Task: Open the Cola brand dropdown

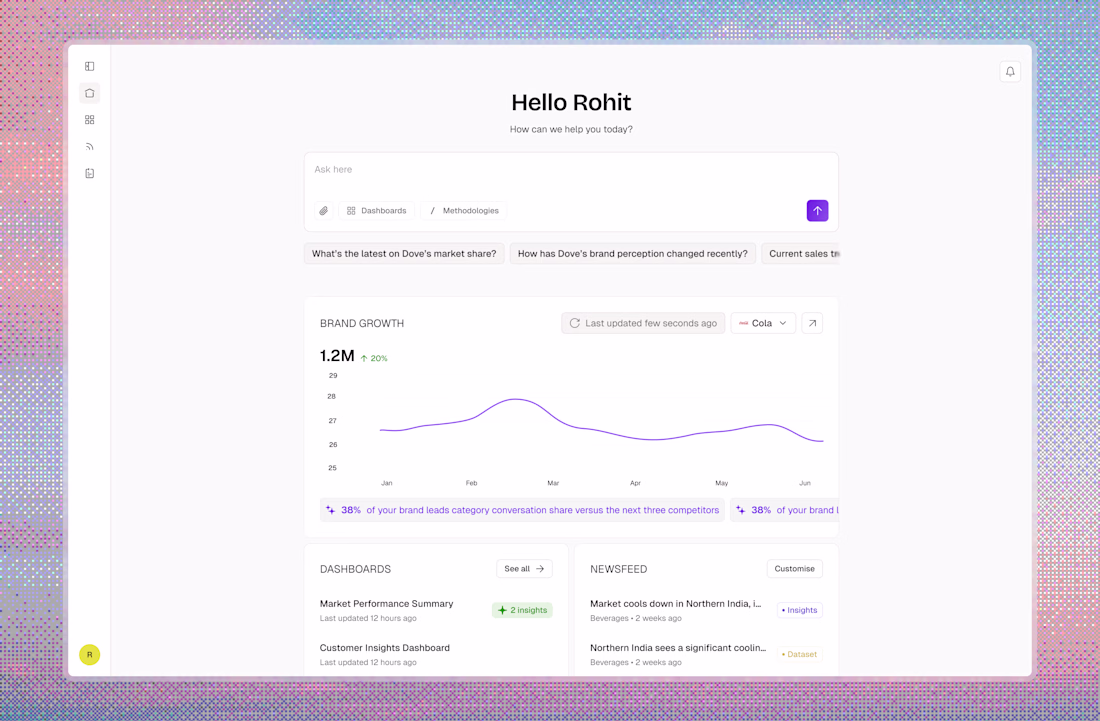Action: point(763,323)
